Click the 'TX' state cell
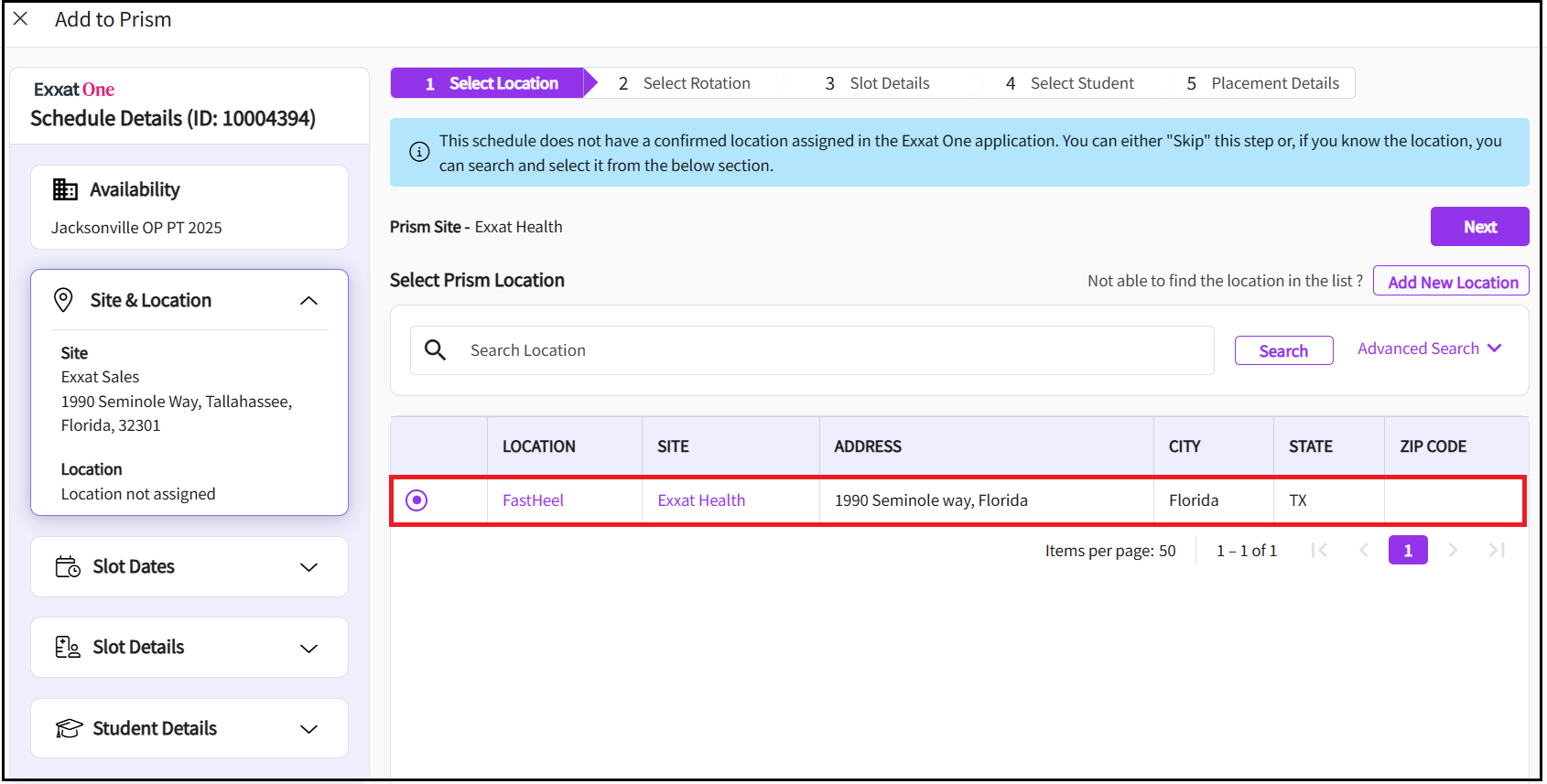This screenshot has height=784, width=1547. (x=1298, y=500)
